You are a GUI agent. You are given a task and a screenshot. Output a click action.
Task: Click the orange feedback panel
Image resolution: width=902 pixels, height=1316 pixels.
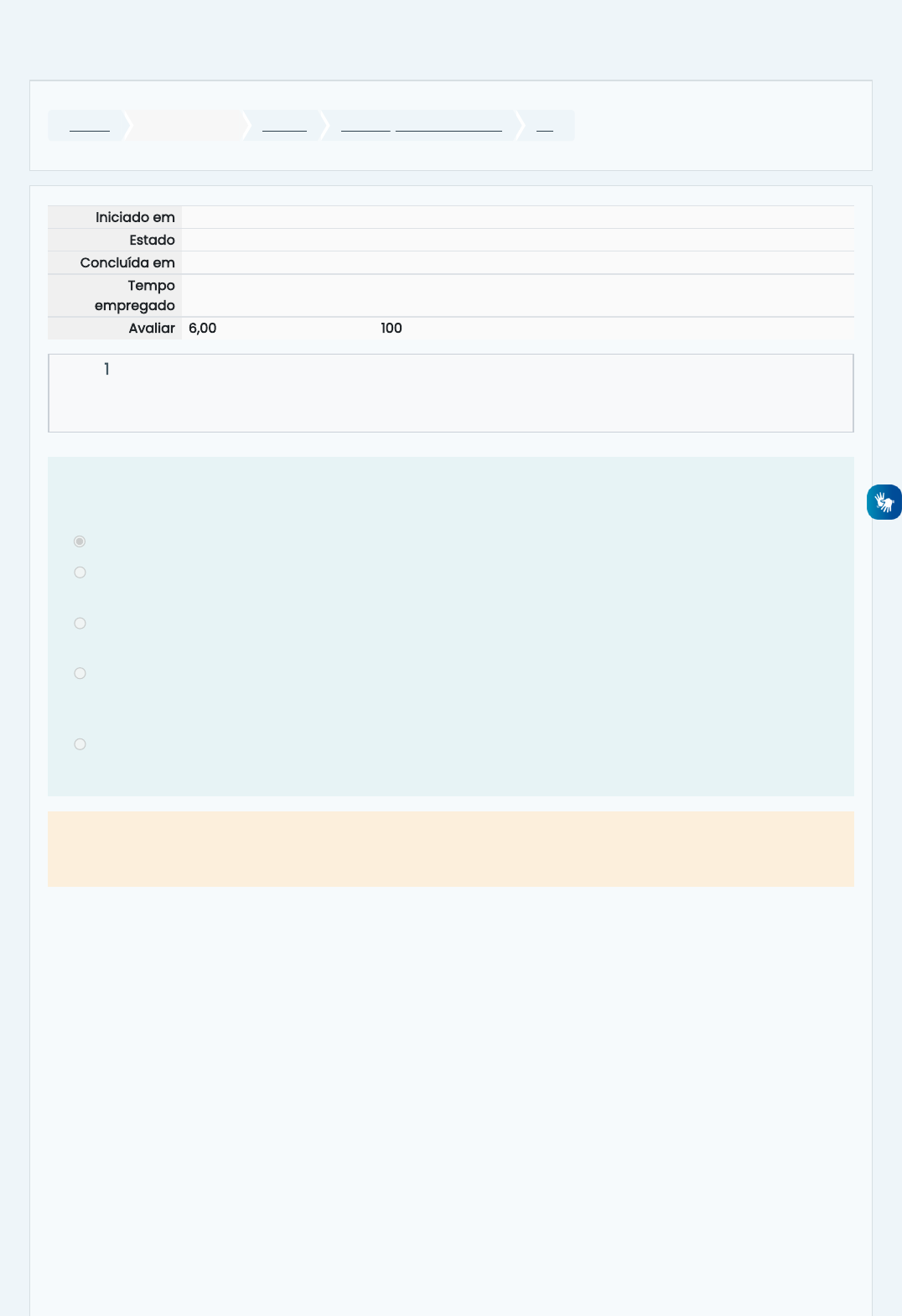pos(451,848)
